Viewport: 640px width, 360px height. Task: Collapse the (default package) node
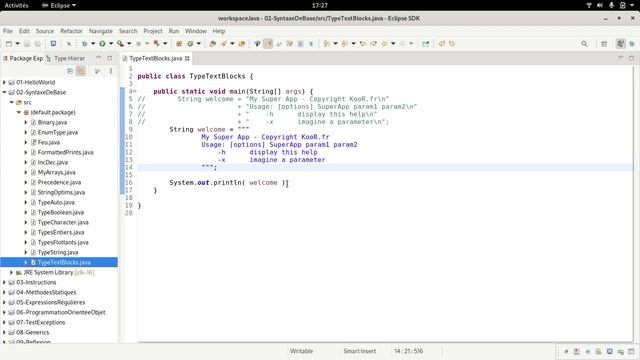(x=19, y=112)
